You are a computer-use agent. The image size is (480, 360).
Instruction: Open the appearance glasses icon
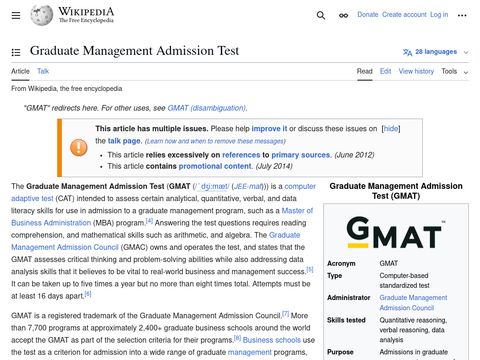pyautogui.click(x=343, y=15)
